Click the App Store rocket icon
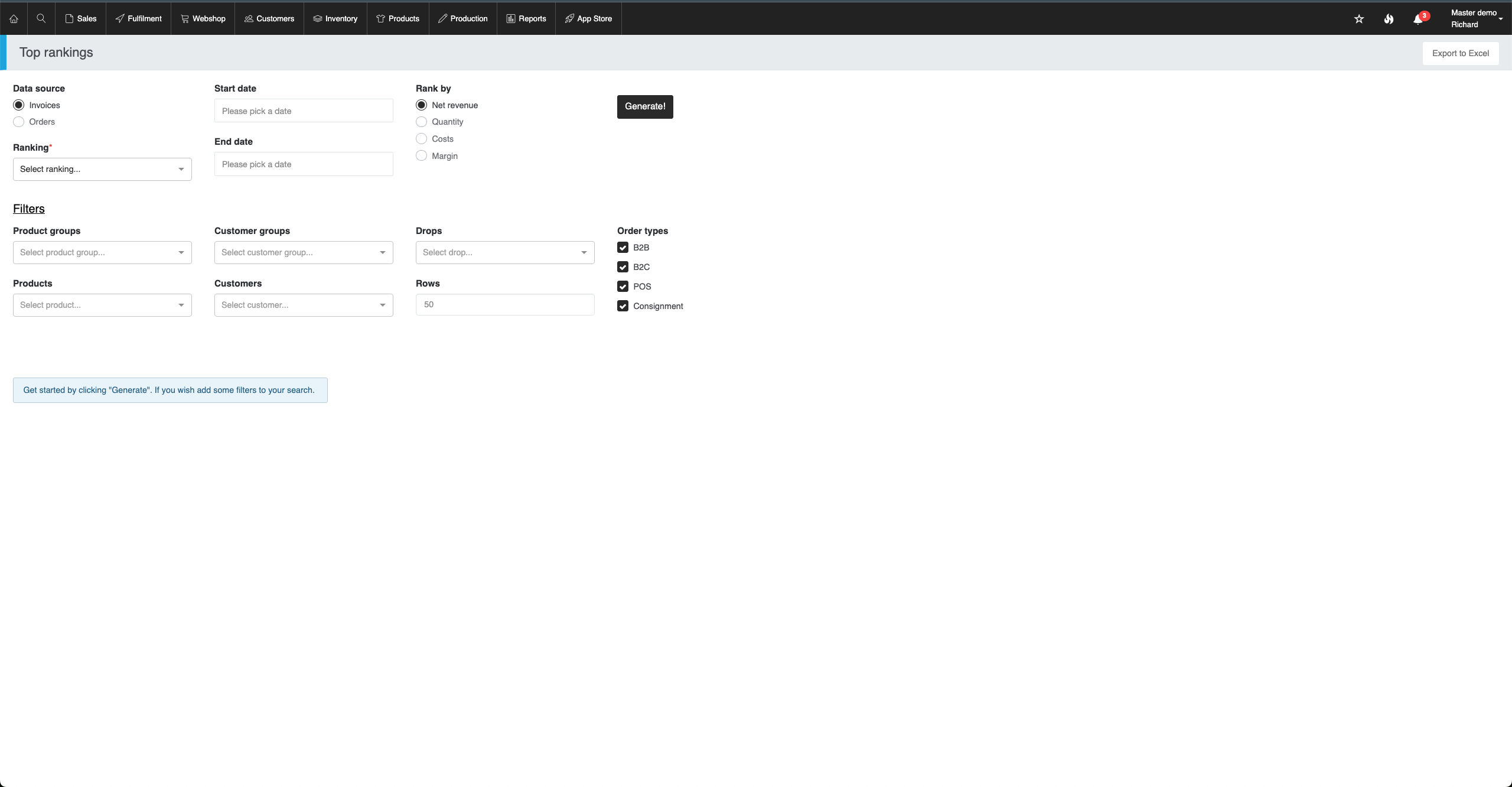The image size is (1512, 787). [569, 19]
